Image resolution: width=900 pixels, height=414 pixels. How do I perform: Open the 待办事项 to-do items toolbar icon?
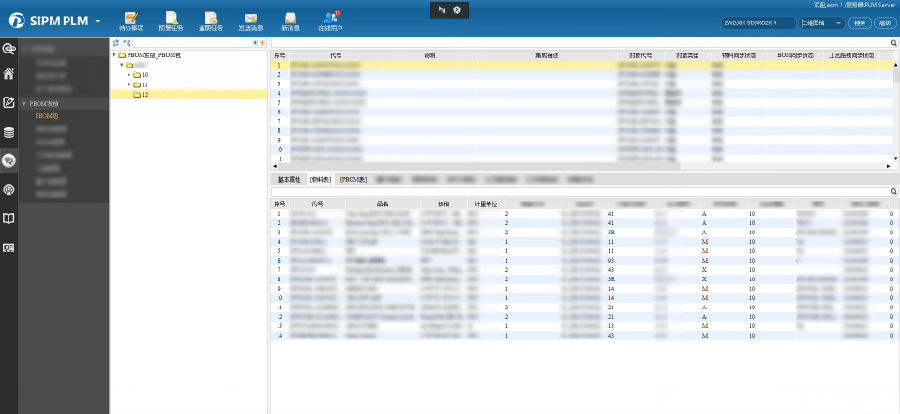131,21
